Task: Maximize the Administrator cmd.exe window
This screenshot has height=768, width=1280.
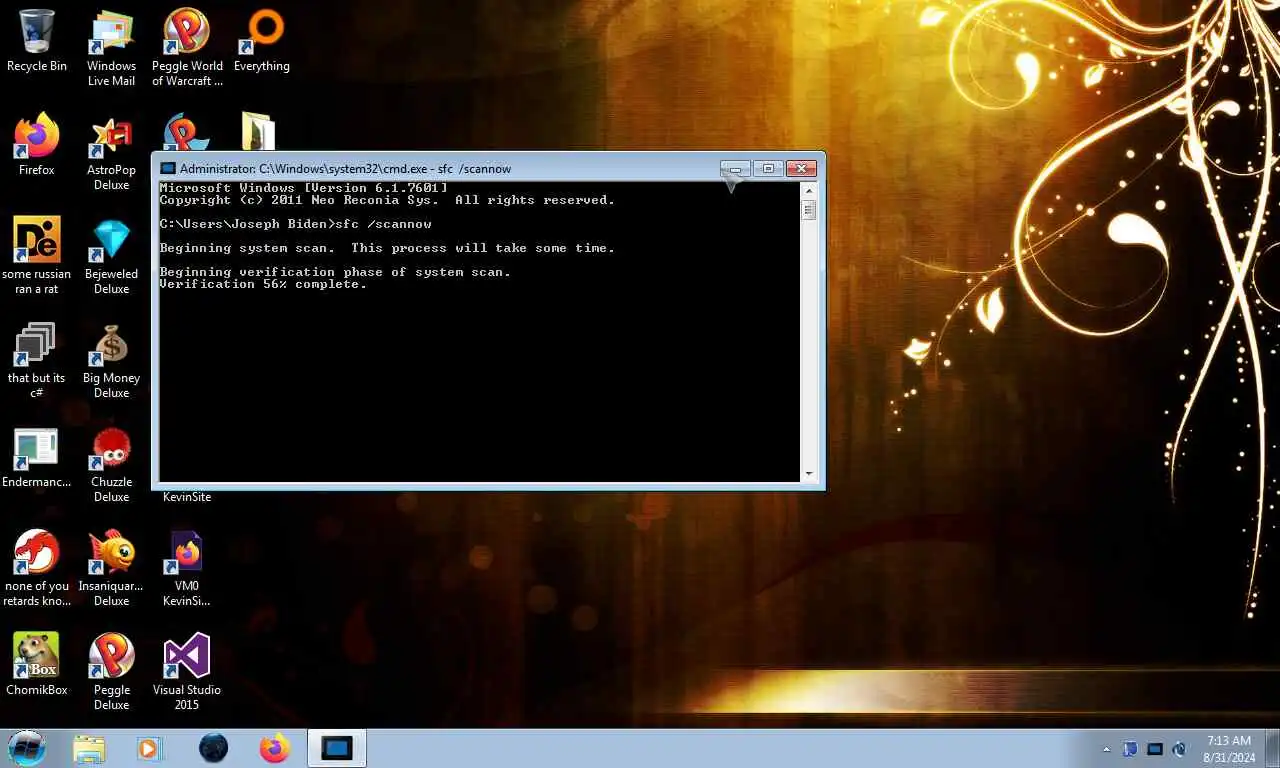Action: (x=768, y=169)
